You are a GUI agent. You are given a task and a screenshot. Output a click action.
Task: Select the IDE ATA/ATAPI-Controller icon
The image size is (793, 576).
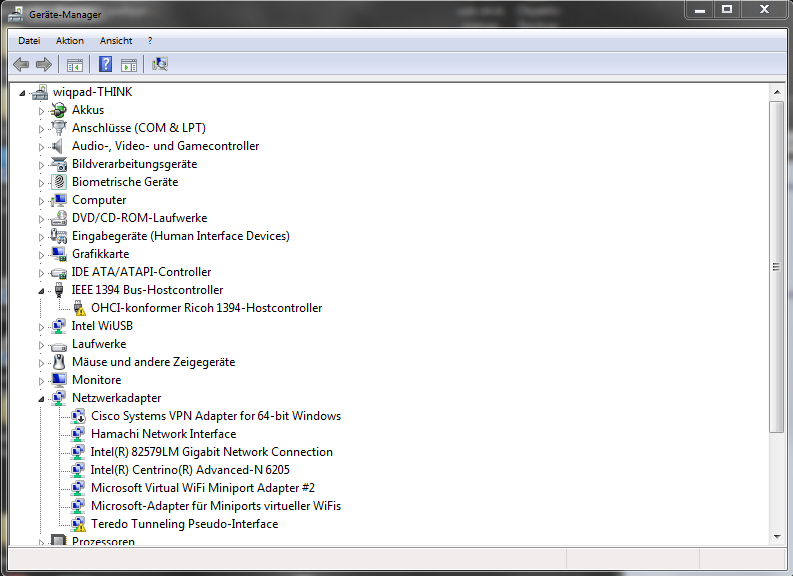(59, 272)
